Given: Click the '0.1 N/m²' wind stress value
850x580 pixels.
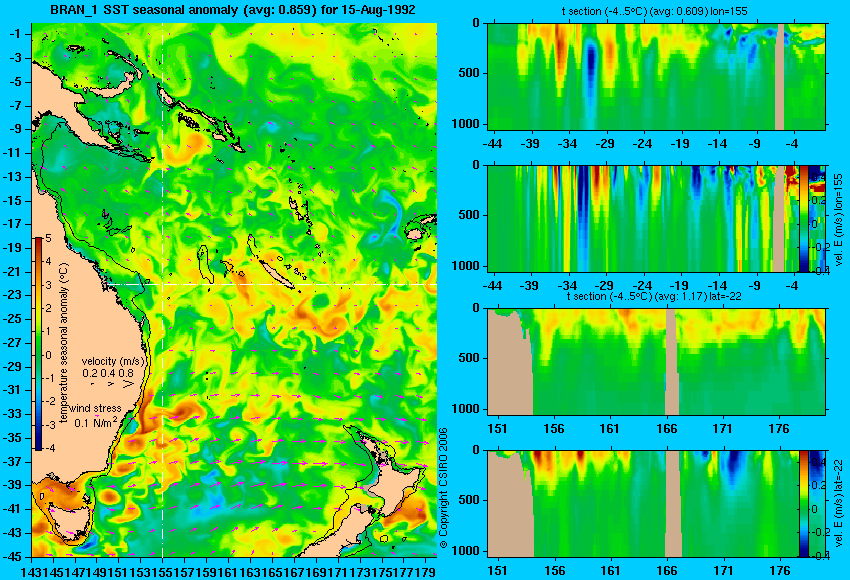Looking at the screenshot, I should (95, 422).
